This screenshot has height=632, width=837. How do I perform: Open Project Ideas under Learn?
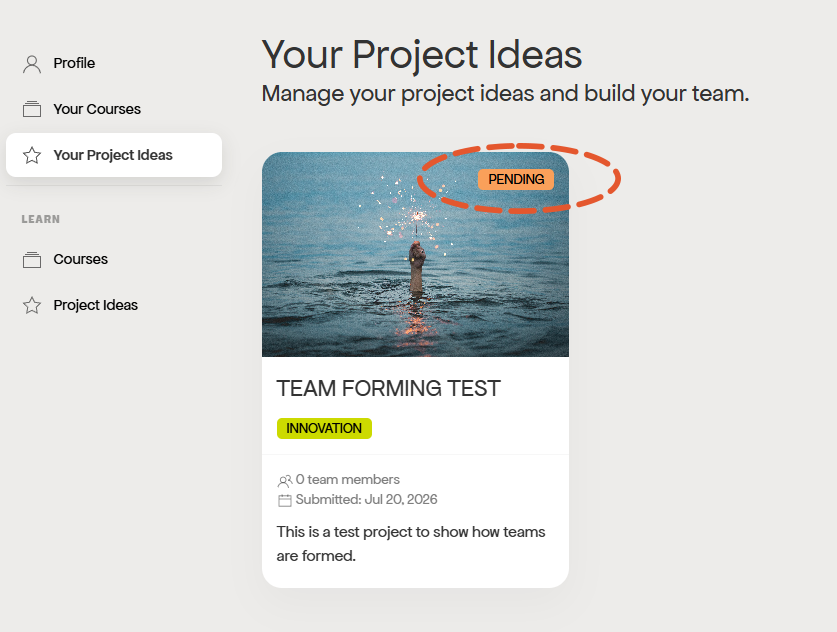(114, 305)
